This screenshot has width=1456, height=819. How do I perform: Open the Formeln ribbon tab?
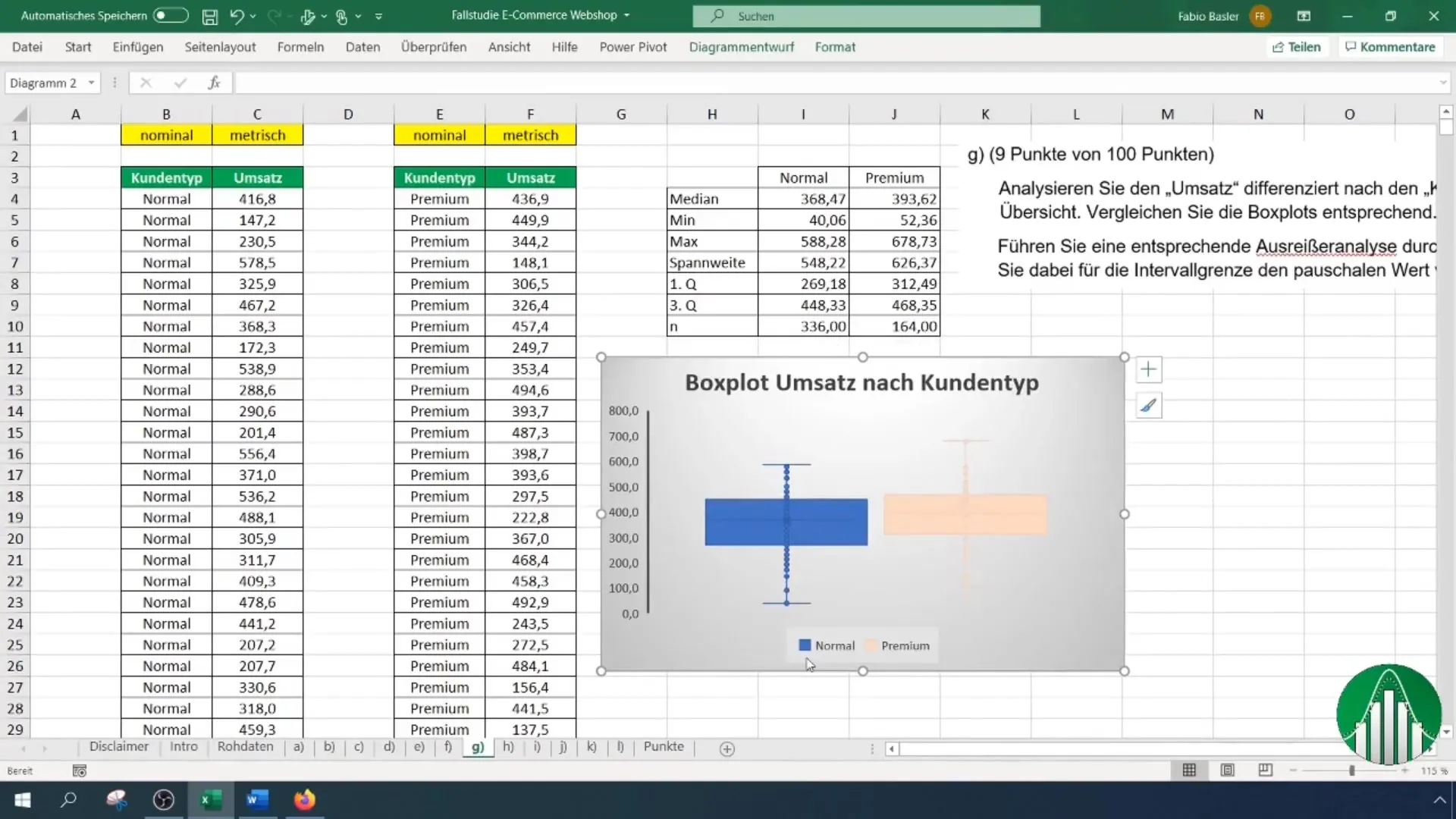pyautogui.click(x=300, y=47)
